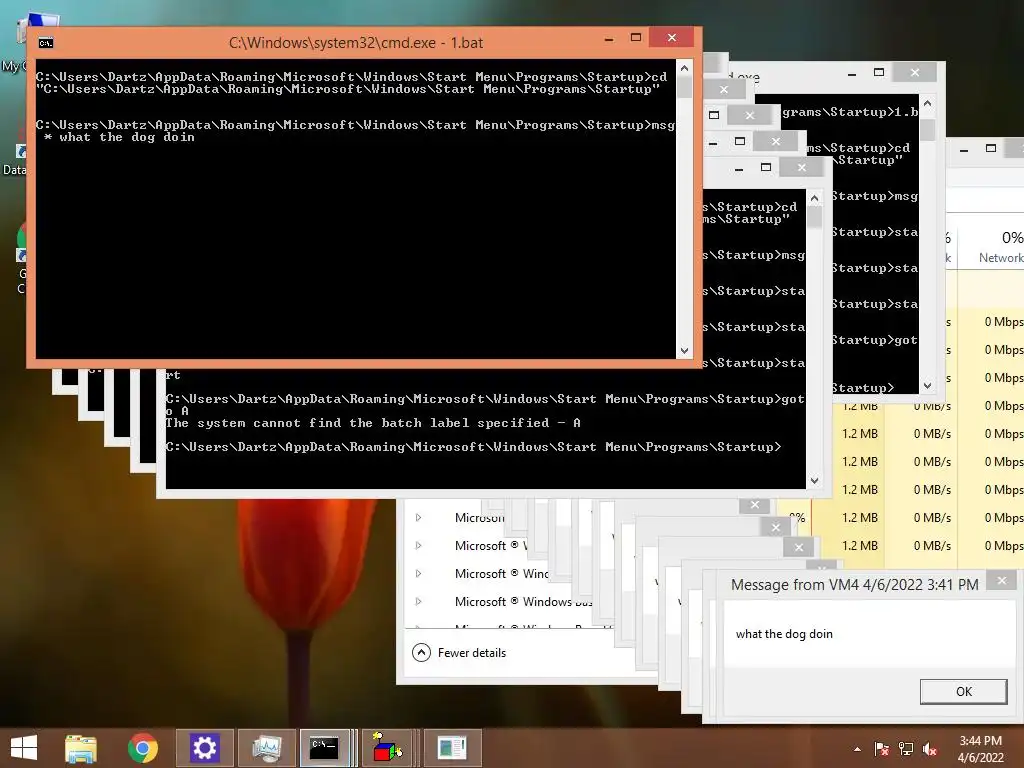Maximize the rightmost background cmd window

tap(878, 72)
